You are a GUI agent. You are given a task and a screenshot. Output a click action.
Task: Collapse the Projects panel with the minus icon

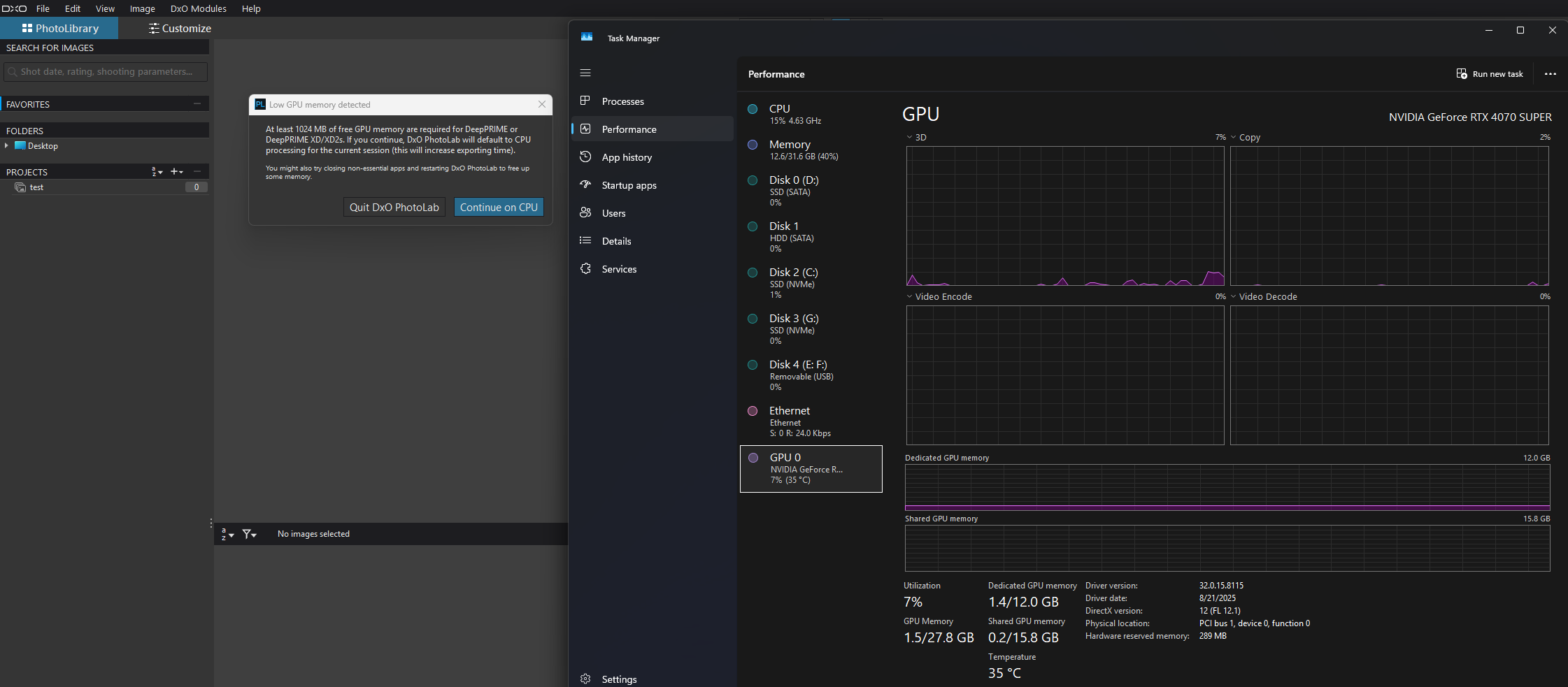197,171
